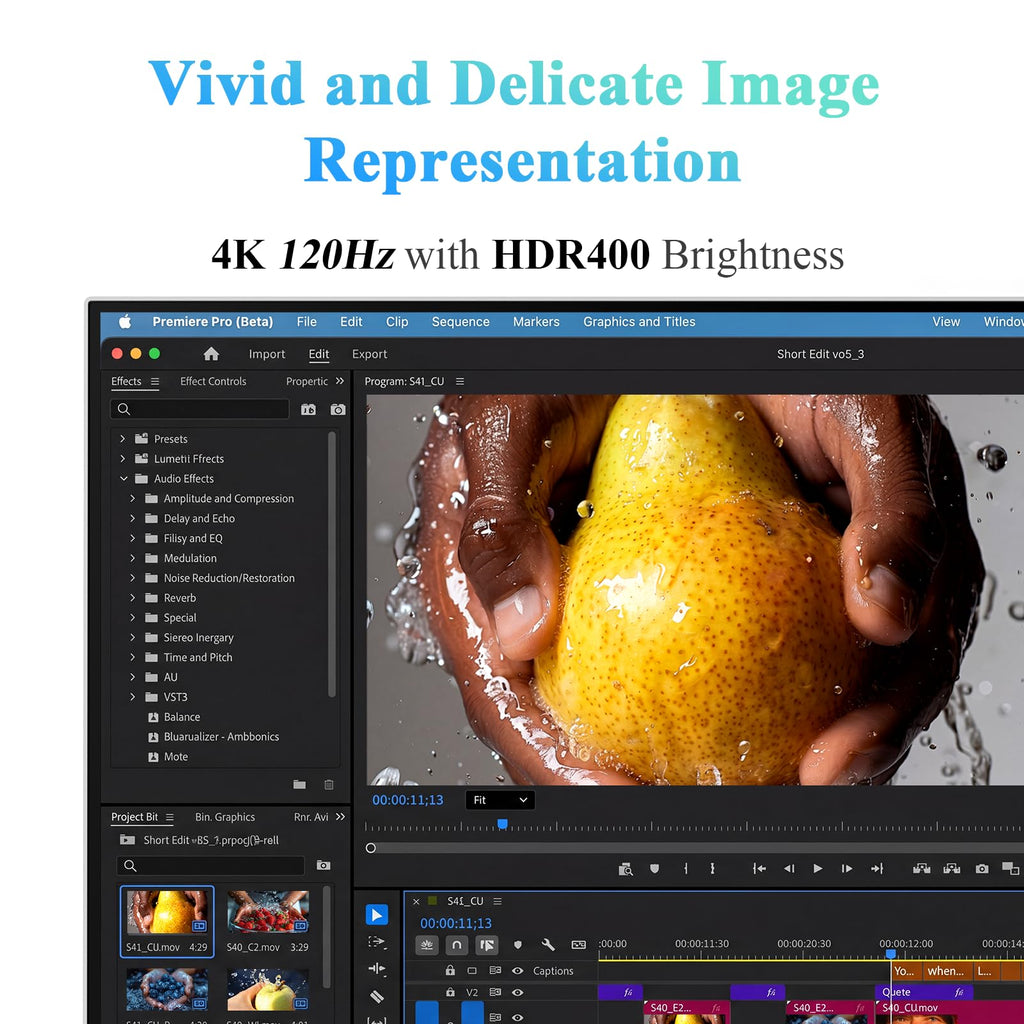Image resolution: width=1024 pixels, height=1024 pixels.
Task: Click the Project panel search field
Action: [210, 866]
